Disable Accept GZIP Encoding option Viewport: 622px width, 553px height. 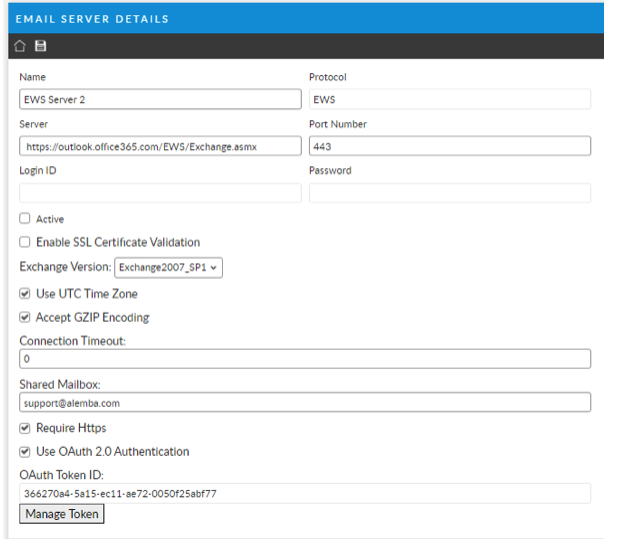25,318
